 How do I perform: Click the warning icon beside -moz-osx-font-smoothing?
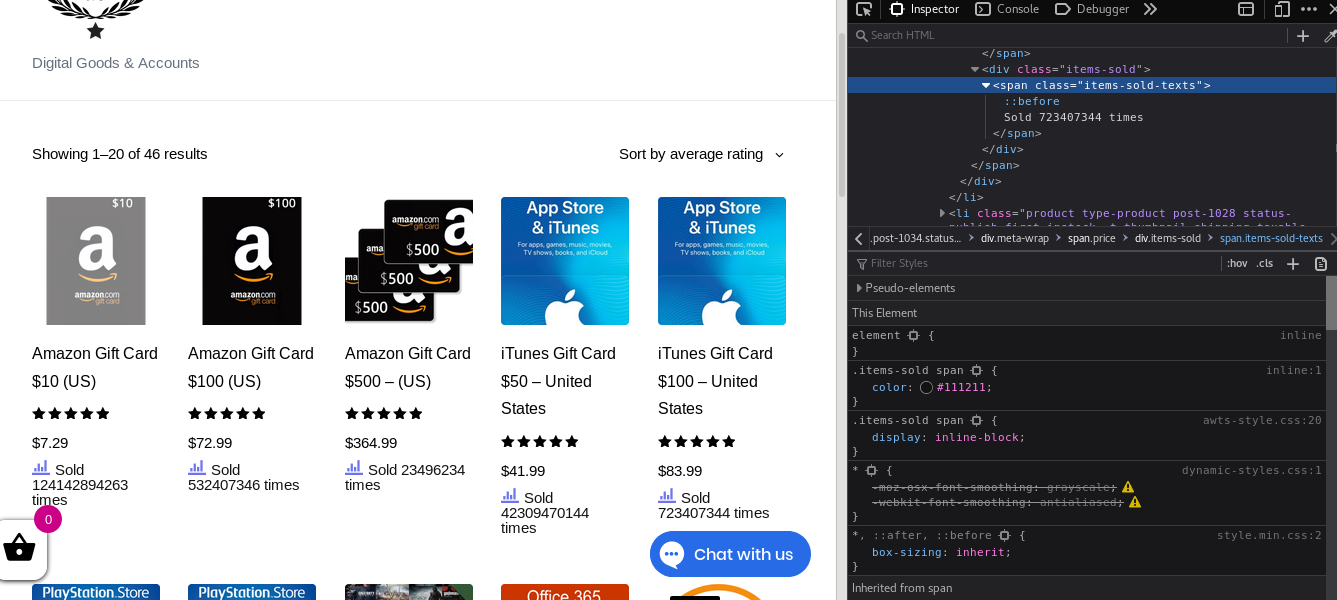coord(1128,487)
